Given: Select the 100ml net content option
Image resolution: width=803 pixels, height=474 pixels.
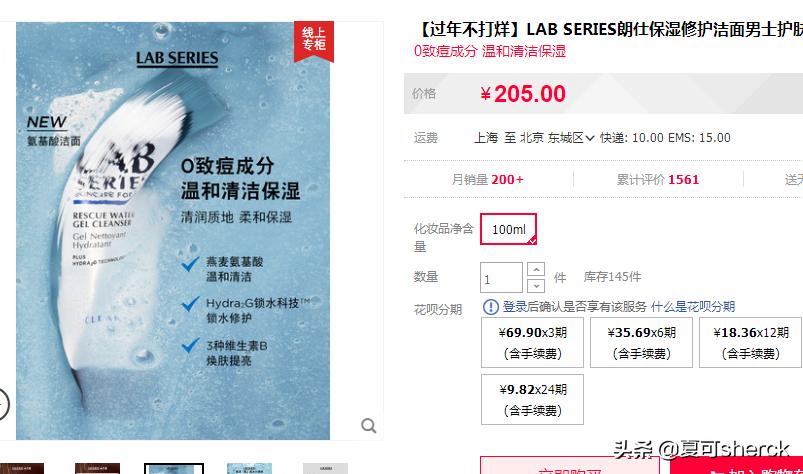Looking at the screenshot, I should [509, 229].
